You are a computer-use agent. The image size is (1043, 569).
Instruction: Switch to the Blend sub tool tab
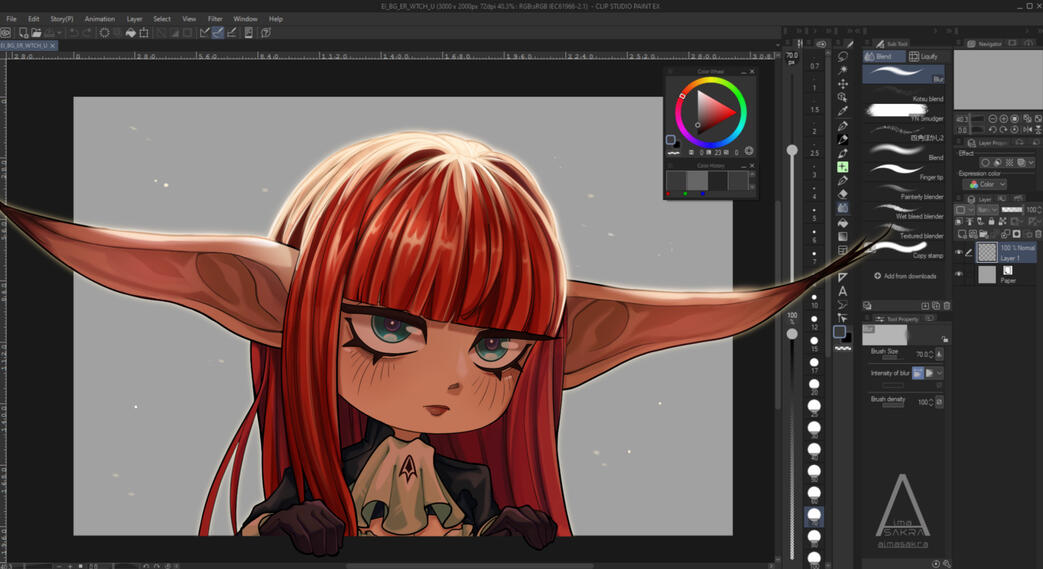click(884, 57)
